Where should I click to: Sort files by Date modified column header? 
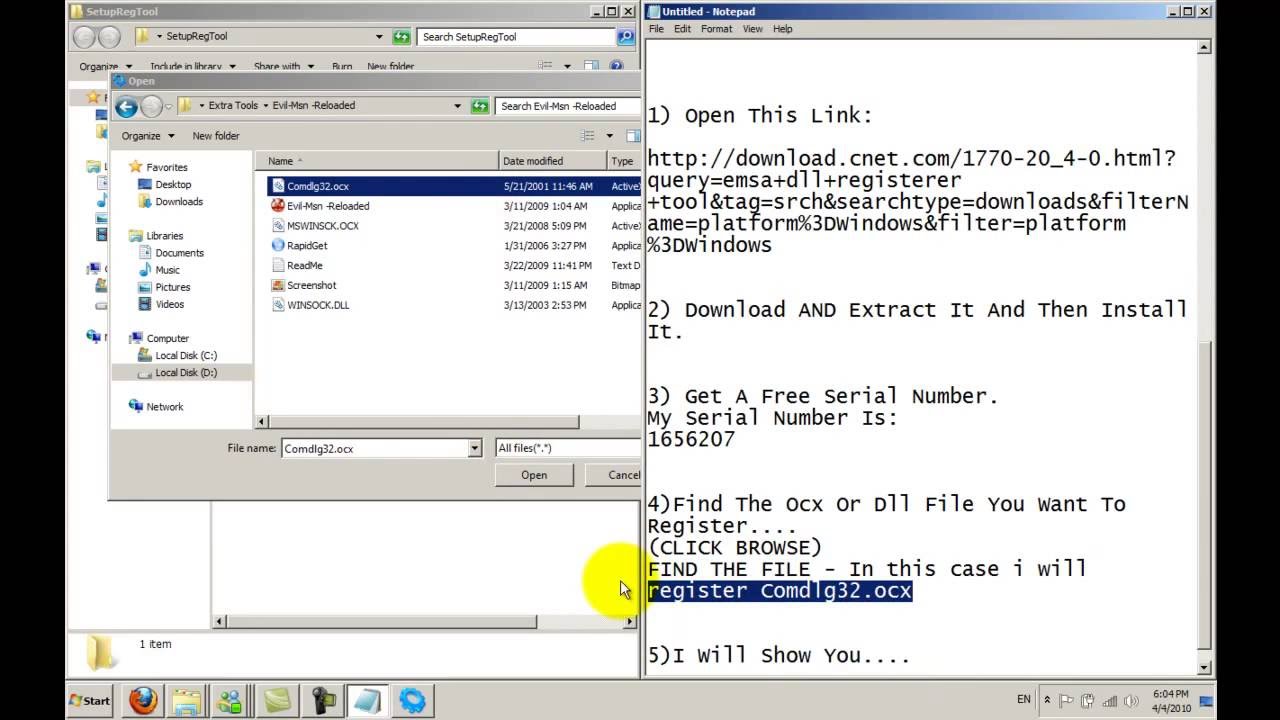point(553,161)
